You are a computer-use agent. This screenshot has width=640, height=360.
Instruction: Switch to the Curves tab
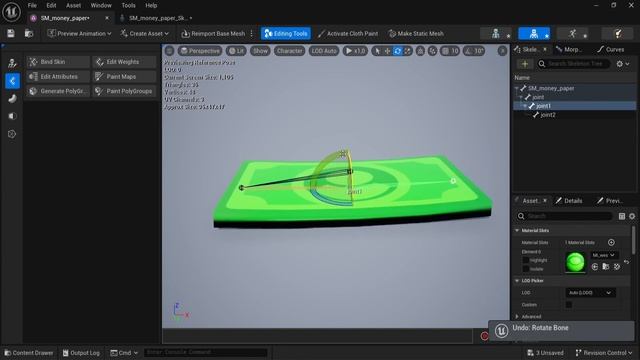[x=611, y=49]
